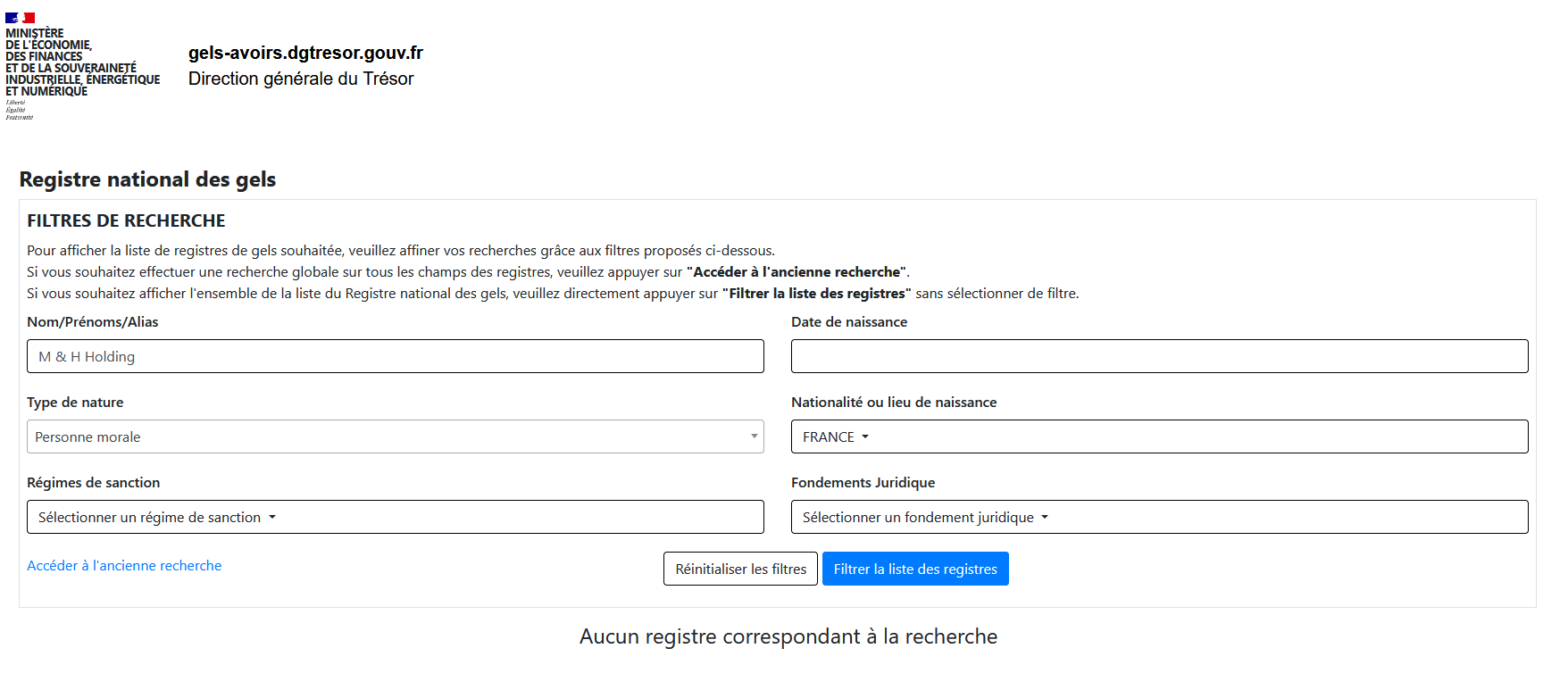Focus the Nom/Prénoms/Alias text field
1568x690 pixels.
click(395, 356)
